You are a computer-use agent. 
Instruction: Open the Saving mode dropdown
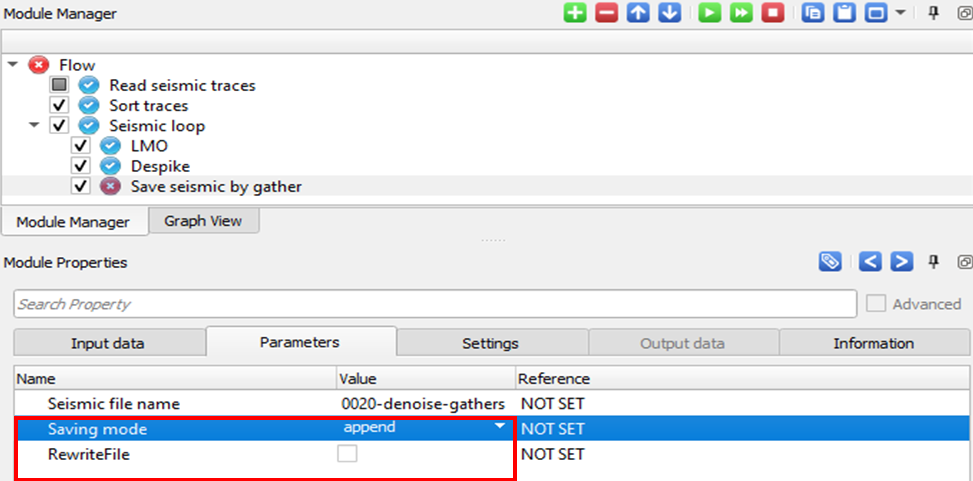[500, 427]
